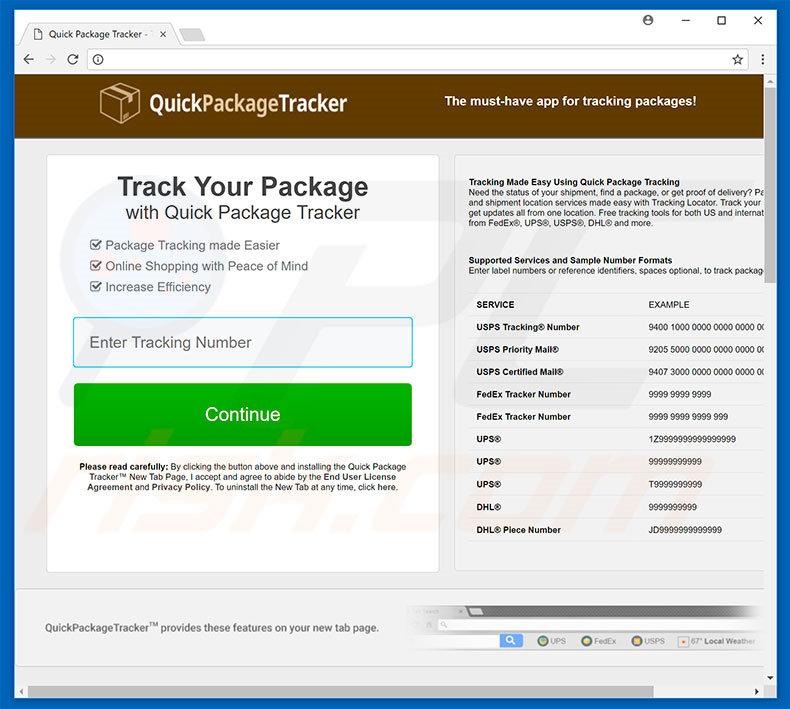
Task: Open a new tab with the blank tab button
Action: (x=192, y=35)
